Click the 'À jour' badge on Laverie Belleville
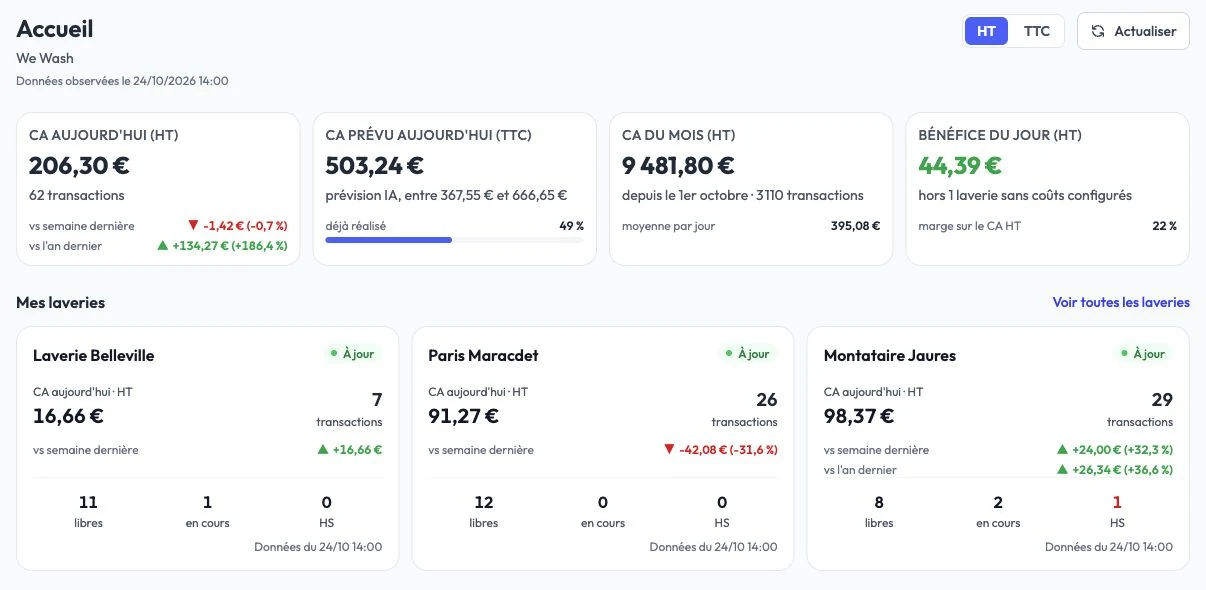Viewport: 1206px width, 590px height. pos(352,354)
